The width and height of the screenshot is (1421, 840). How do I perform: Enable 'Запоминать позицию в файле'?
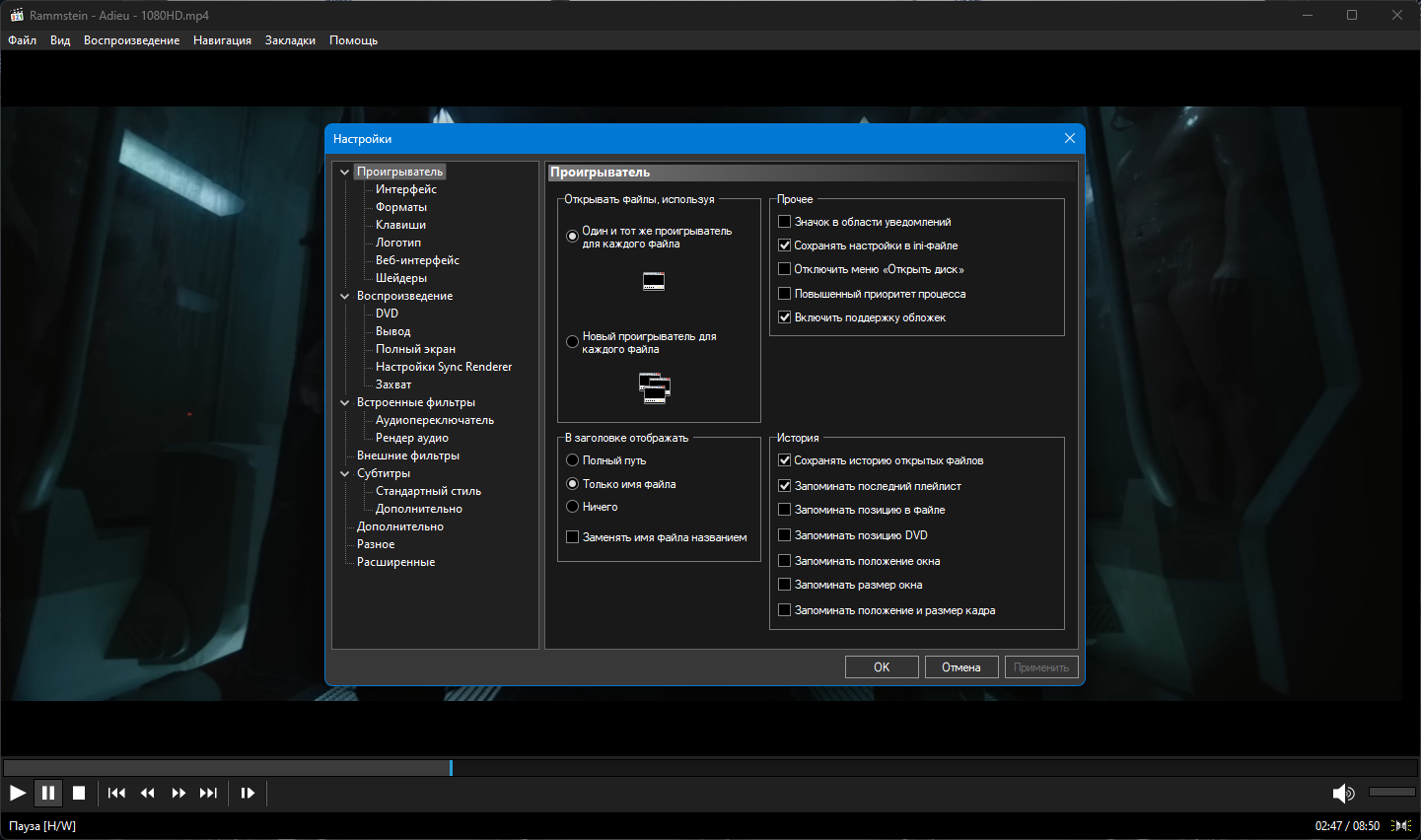click(x=785, y=510)
